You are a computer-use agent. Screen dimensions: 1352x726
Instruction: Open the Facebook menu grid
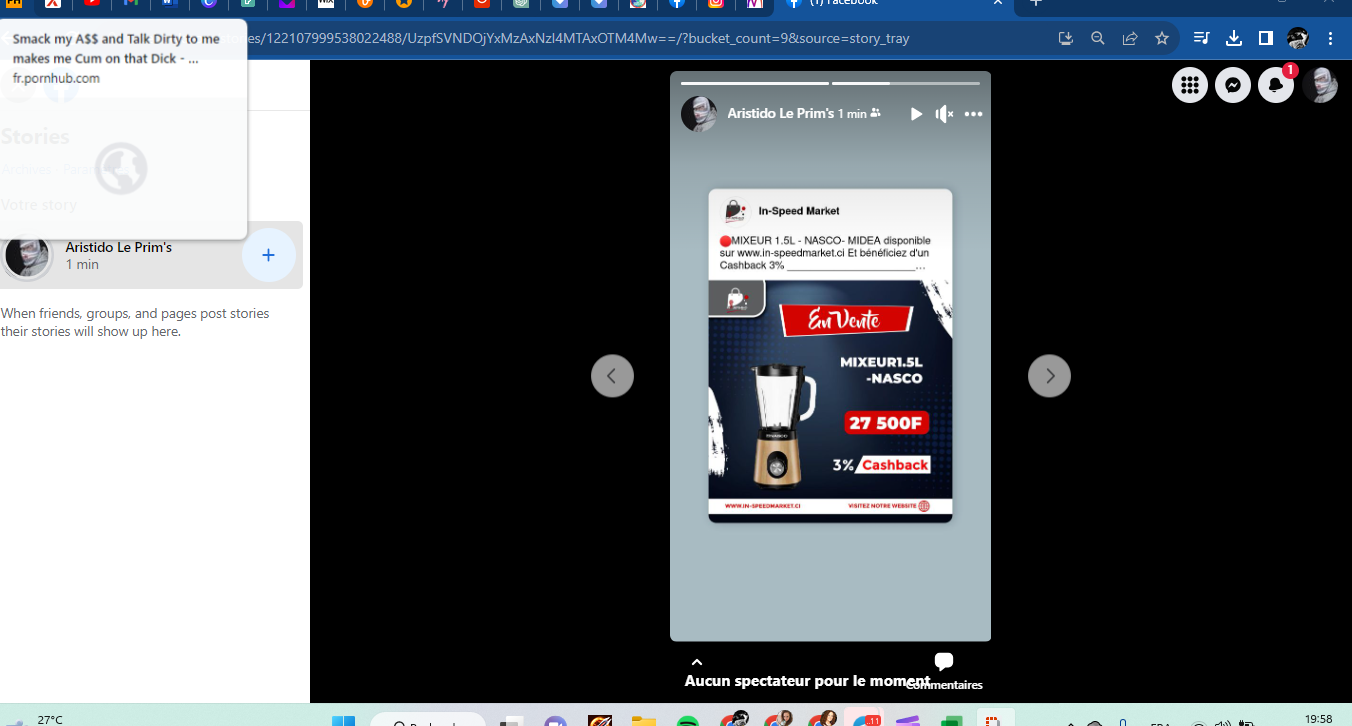pyautogui.click(x=1189, y=86)
